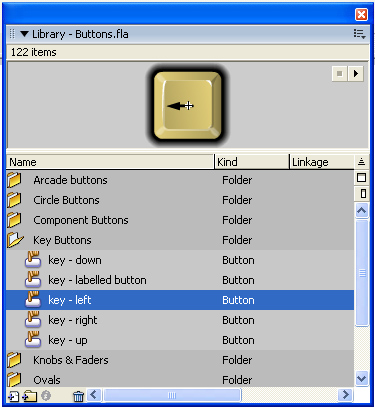Select the key - up item name
The image size is (375, 408).
pos(68,340)
